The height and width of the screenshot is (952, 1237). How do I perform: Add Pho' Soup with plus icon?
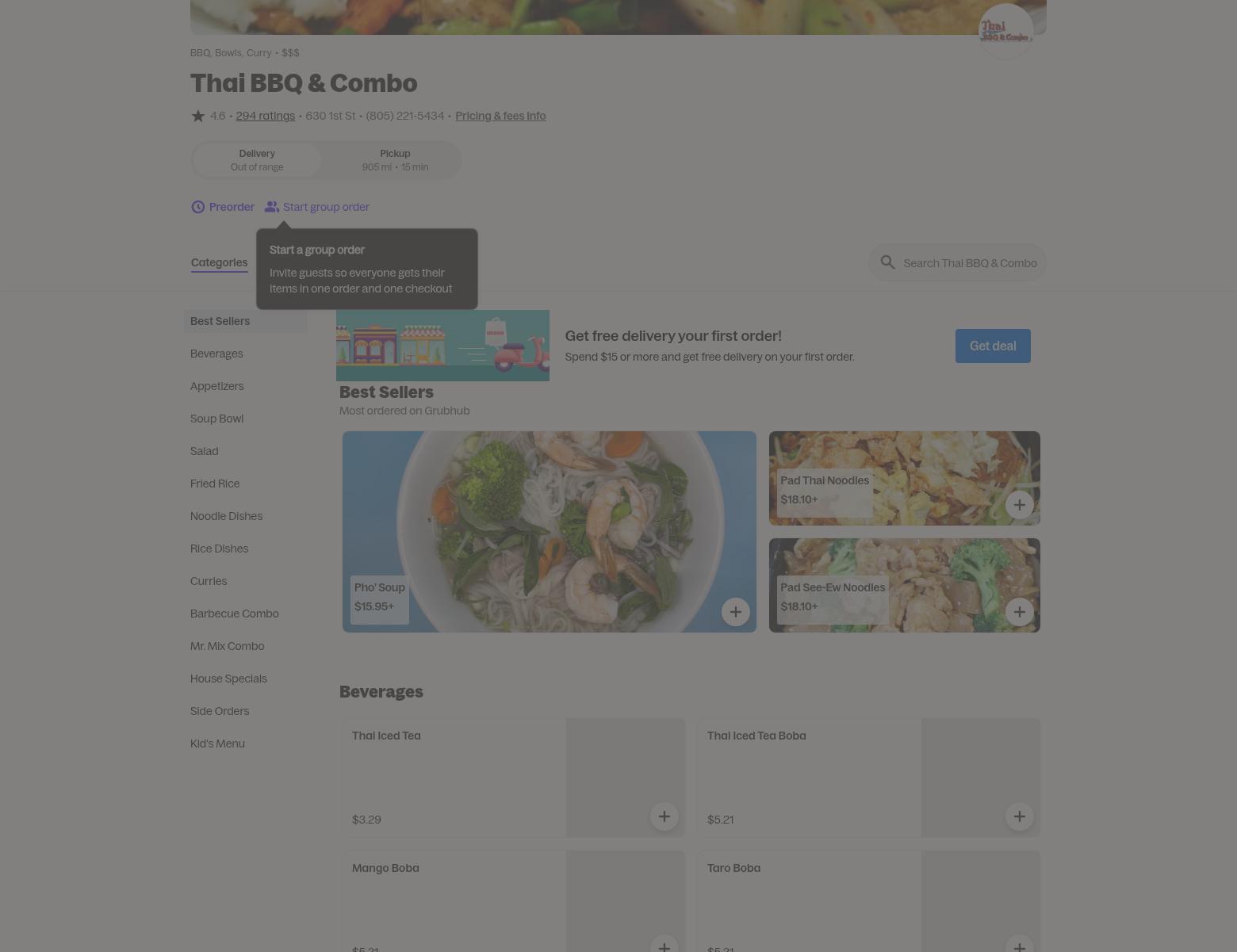(x=735, y=612)
